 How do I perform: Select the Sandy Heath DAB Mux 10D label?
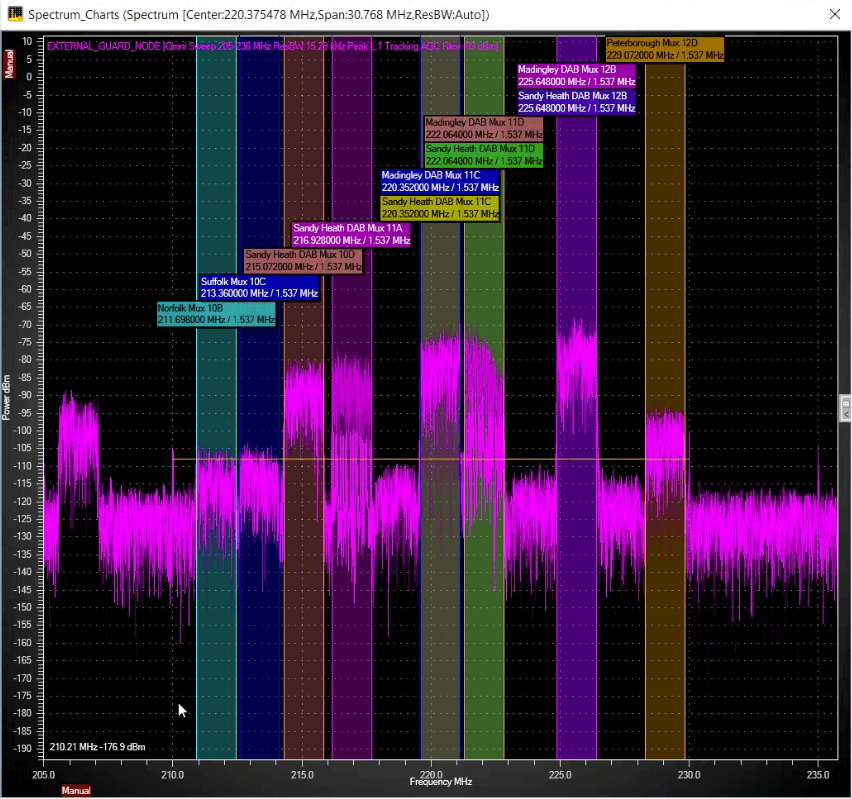(x=303, y=260)
